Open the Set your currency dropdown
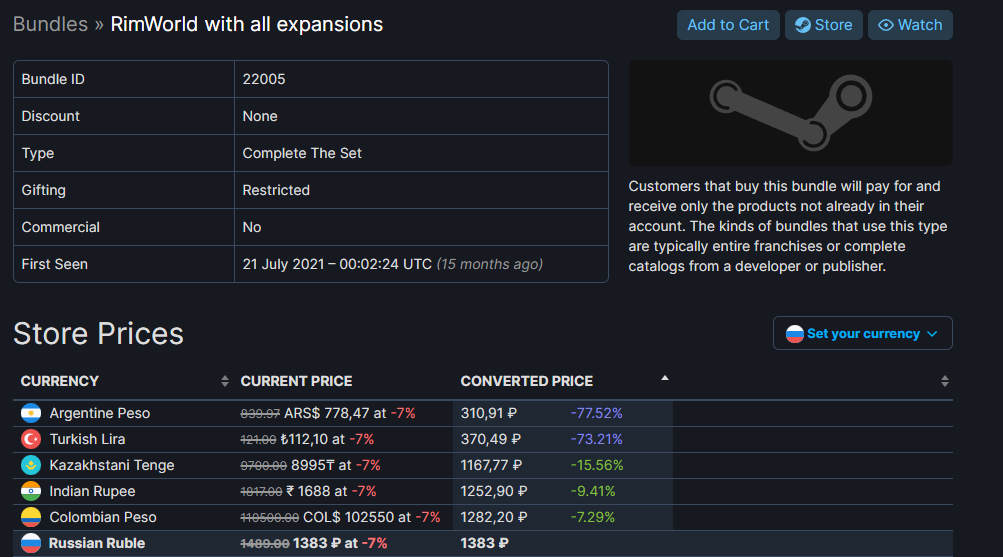The image size is (1003, 557). [x=862, y=333]
